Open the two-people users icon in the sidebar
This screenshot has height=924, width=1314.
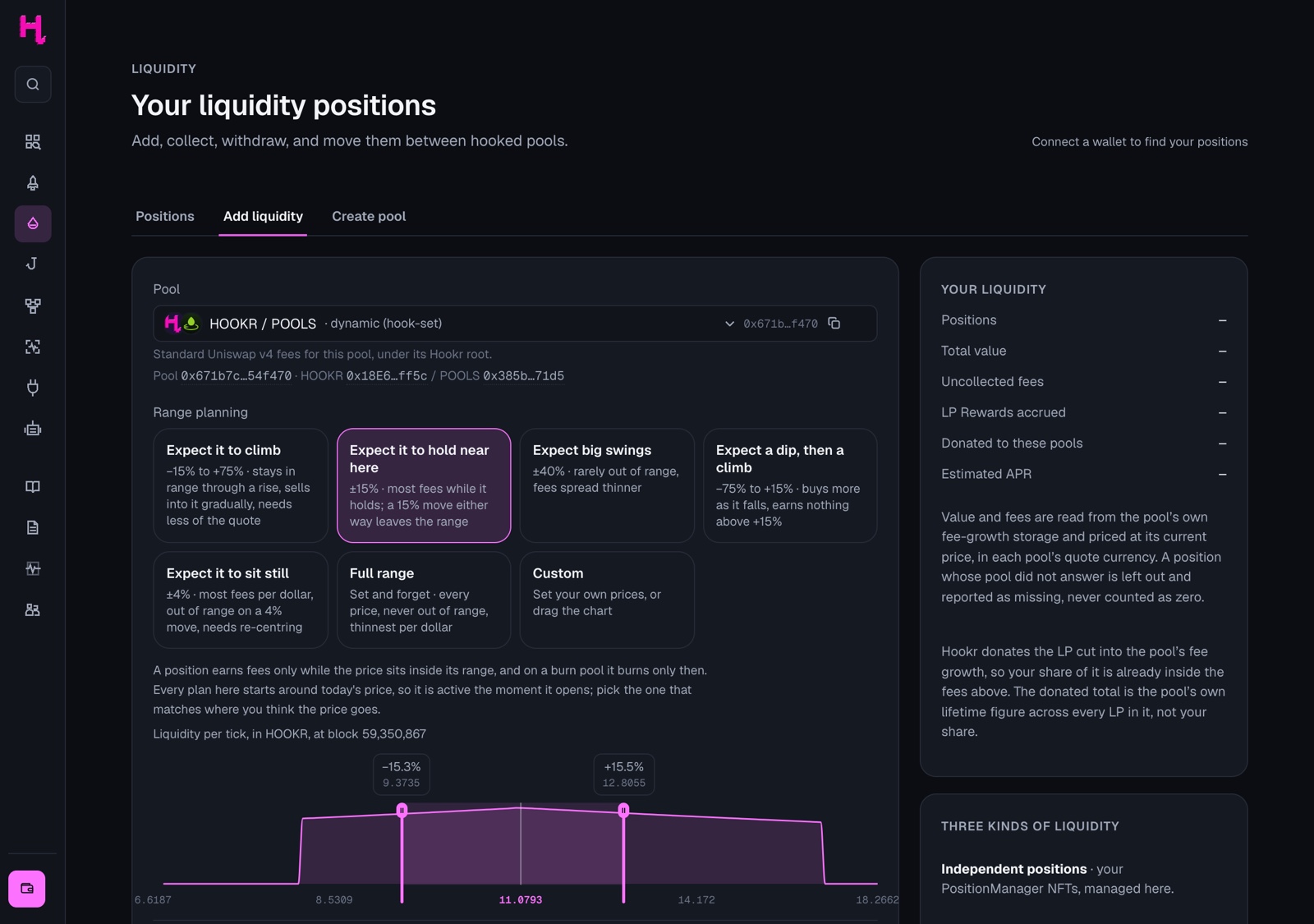pyautogui.click(x=33, y=609)
